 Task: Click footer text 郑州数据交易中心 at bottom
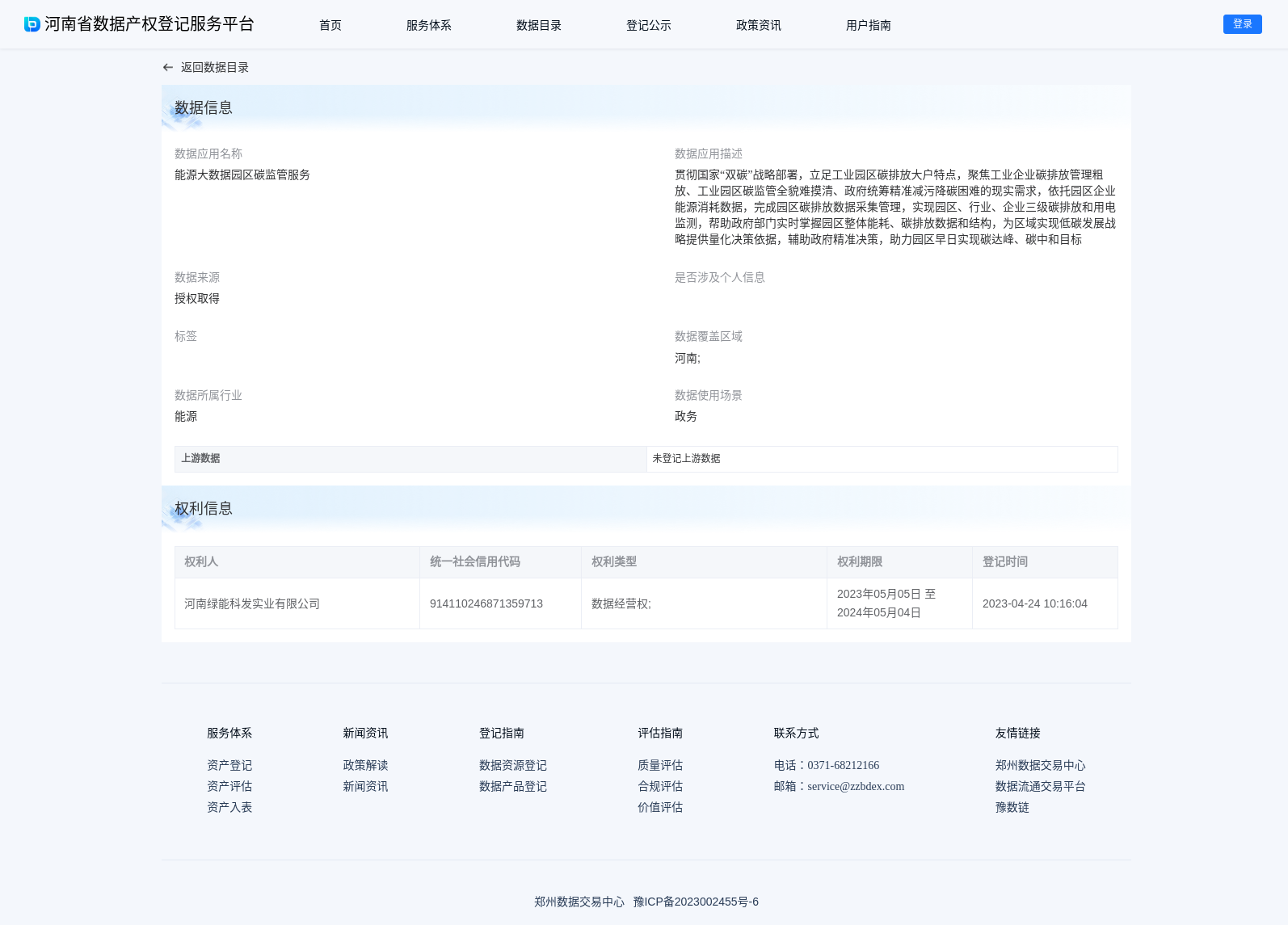click(579, 902)
